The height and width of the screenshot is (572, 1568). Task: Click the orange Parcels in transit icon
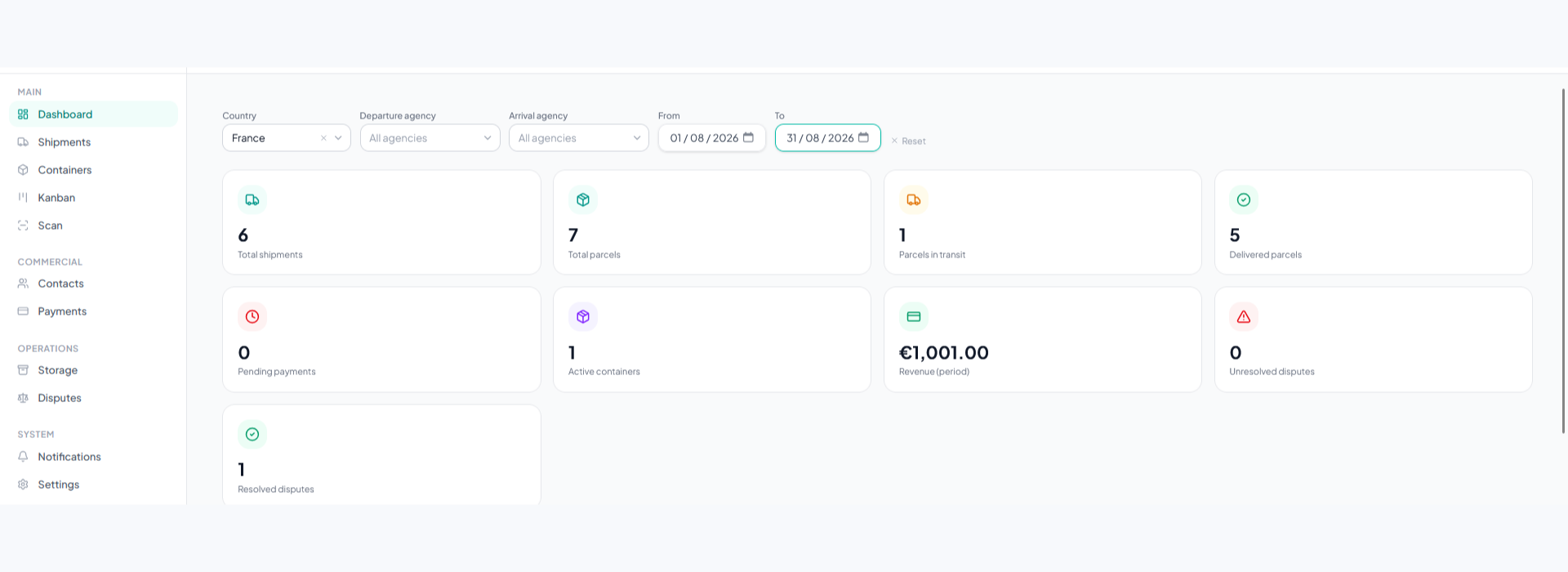pos(914,199)
